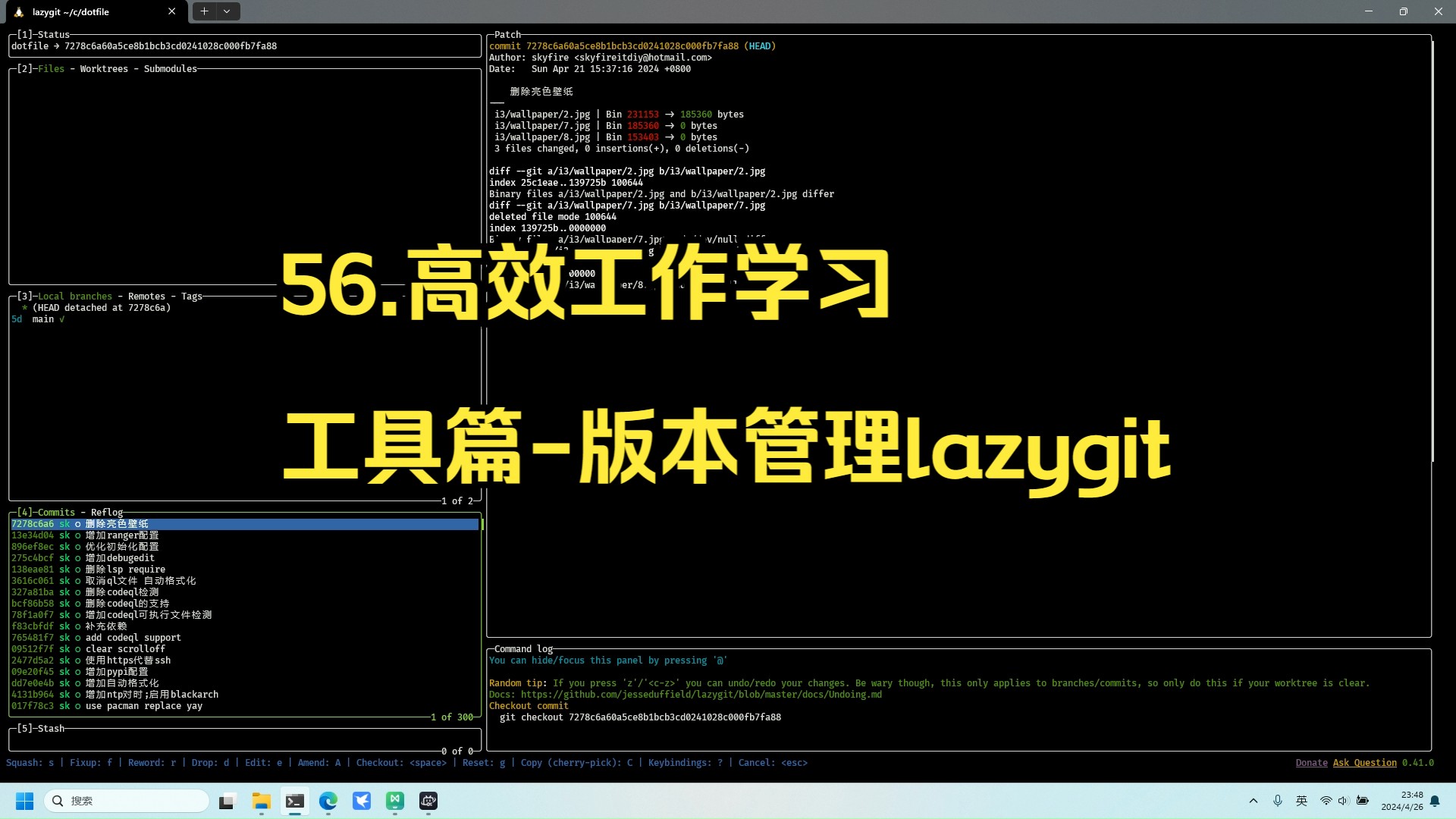Click Reword: r in the options bar
Image resolution: width=1456 pixels, height=819 pixels.
[x=152, y=763]
